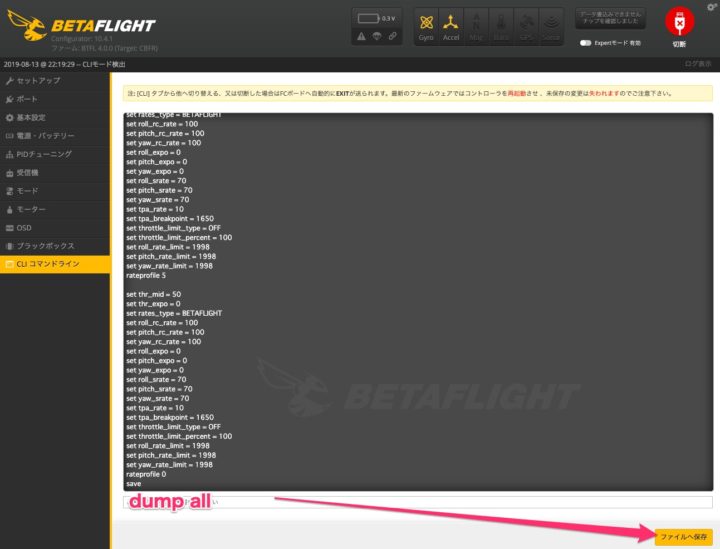This screenshot has width=720, height=549.
Task: Click the Gyro sensor icon
Action: click(x=426, y=25)
